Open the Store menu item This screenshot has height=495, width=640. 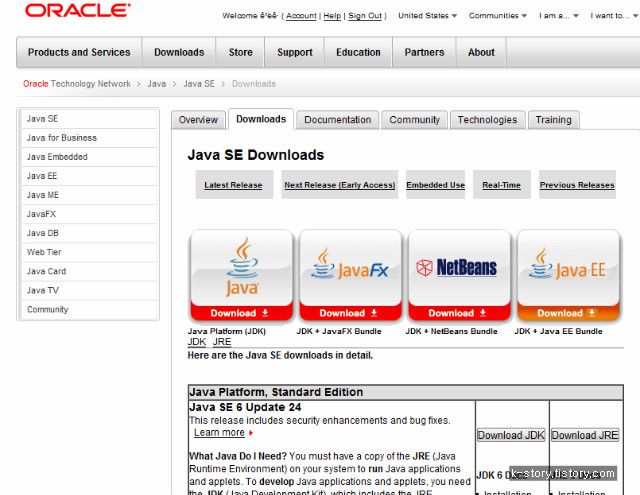[240, 52]
